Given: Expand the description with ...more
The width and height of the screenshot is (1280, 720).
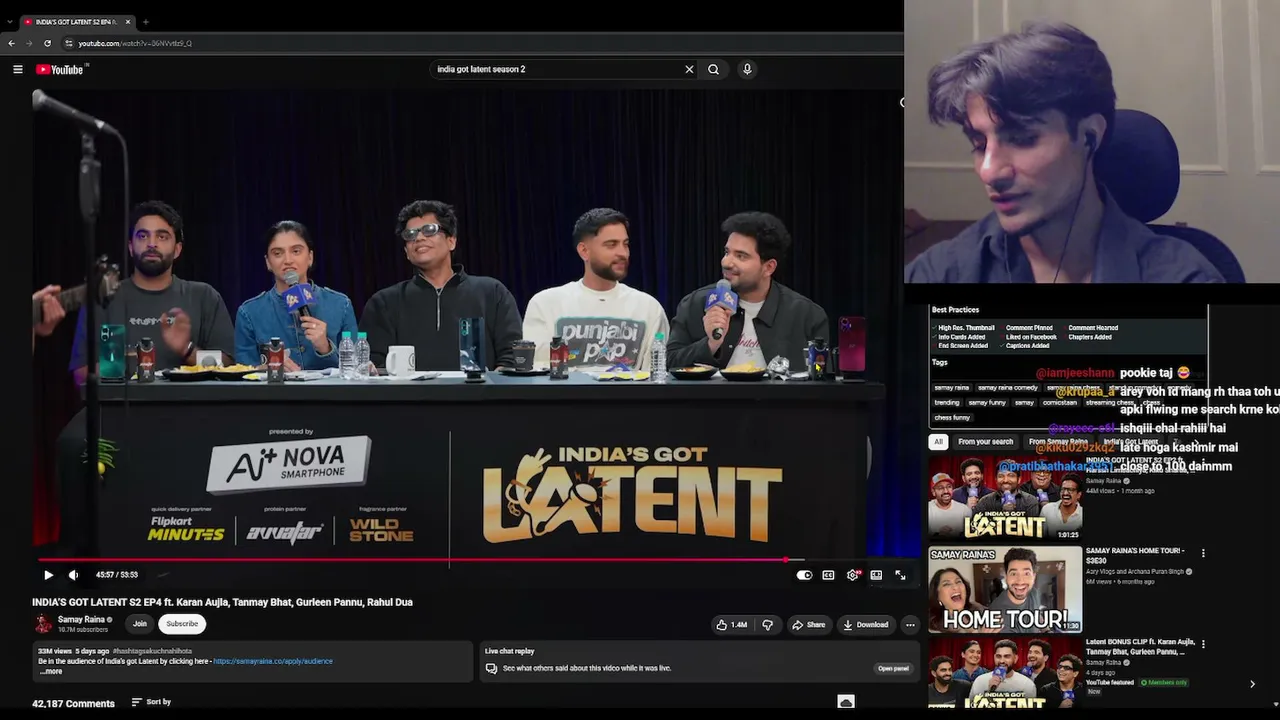Looking at the screenshot, I should [x=51, y=671].
